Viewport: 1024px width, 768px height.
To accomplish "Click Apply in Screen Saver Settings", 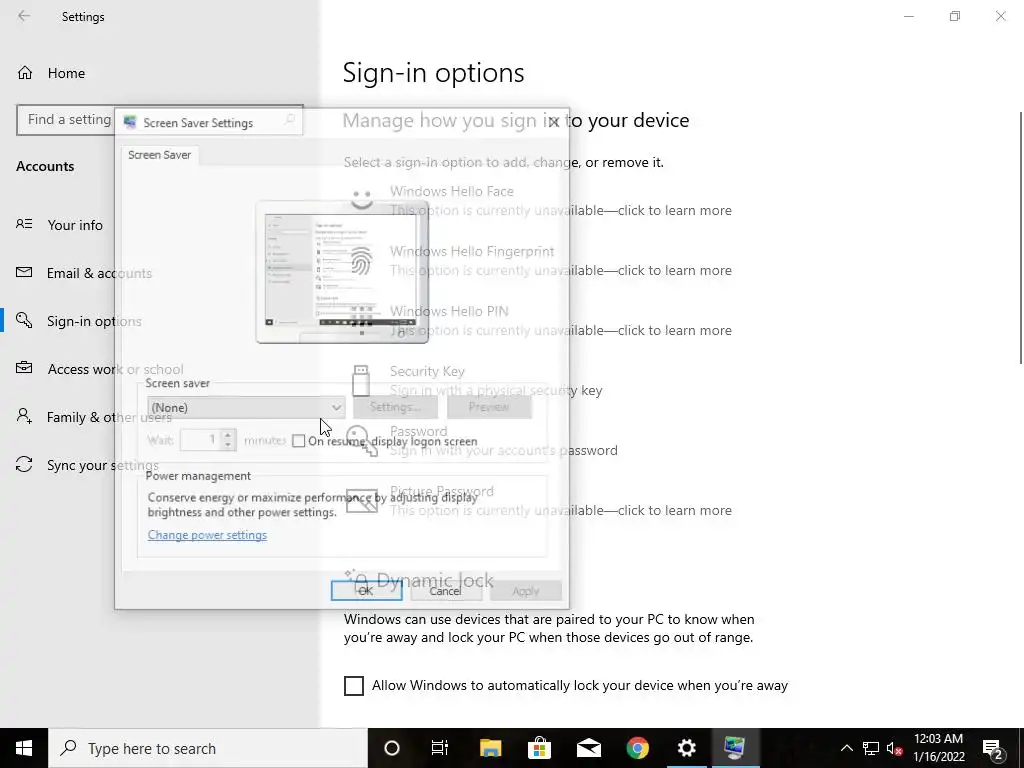I will [x=526, y=590].
